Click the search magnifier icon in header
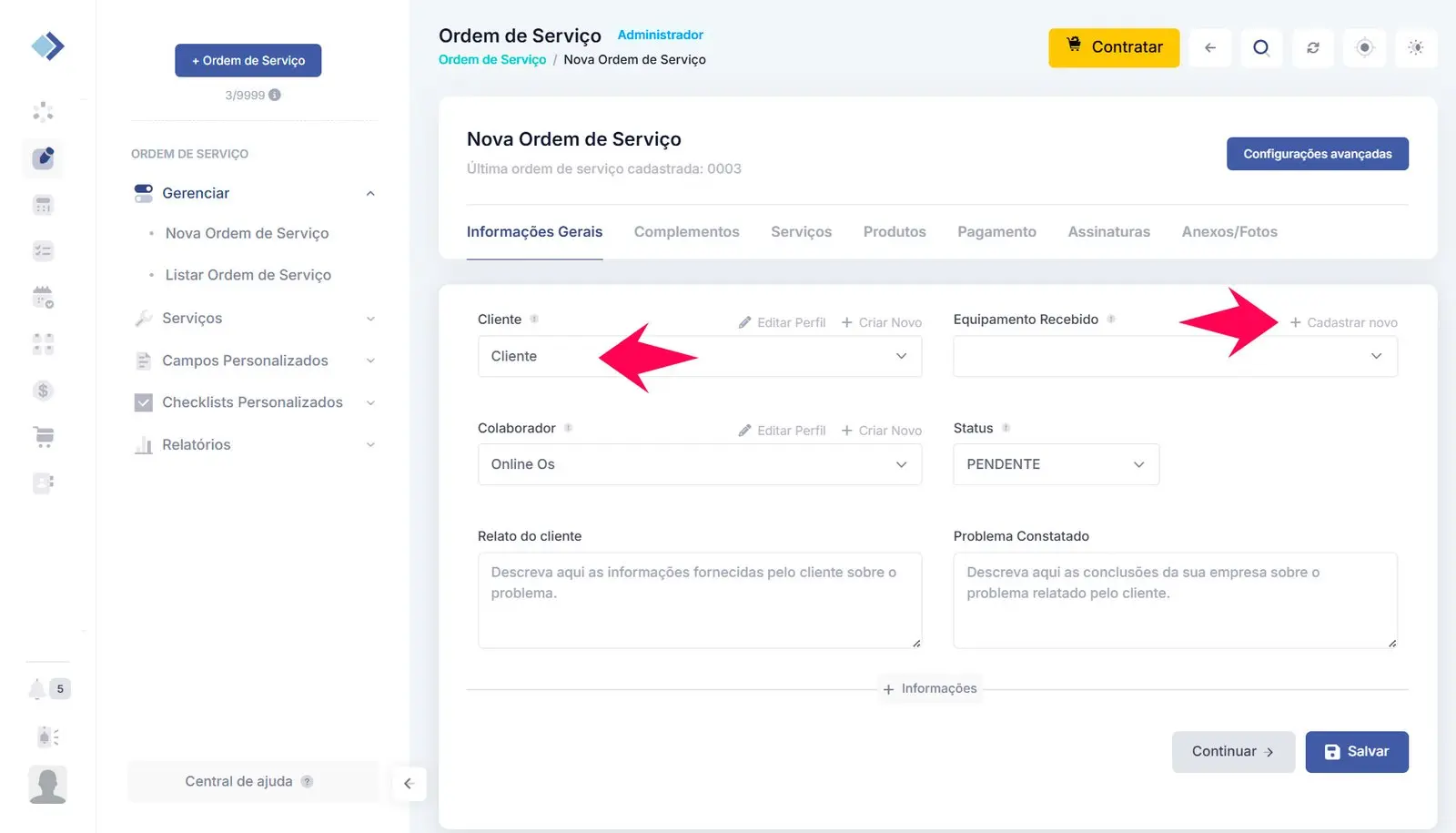 tap(1260, 48)
